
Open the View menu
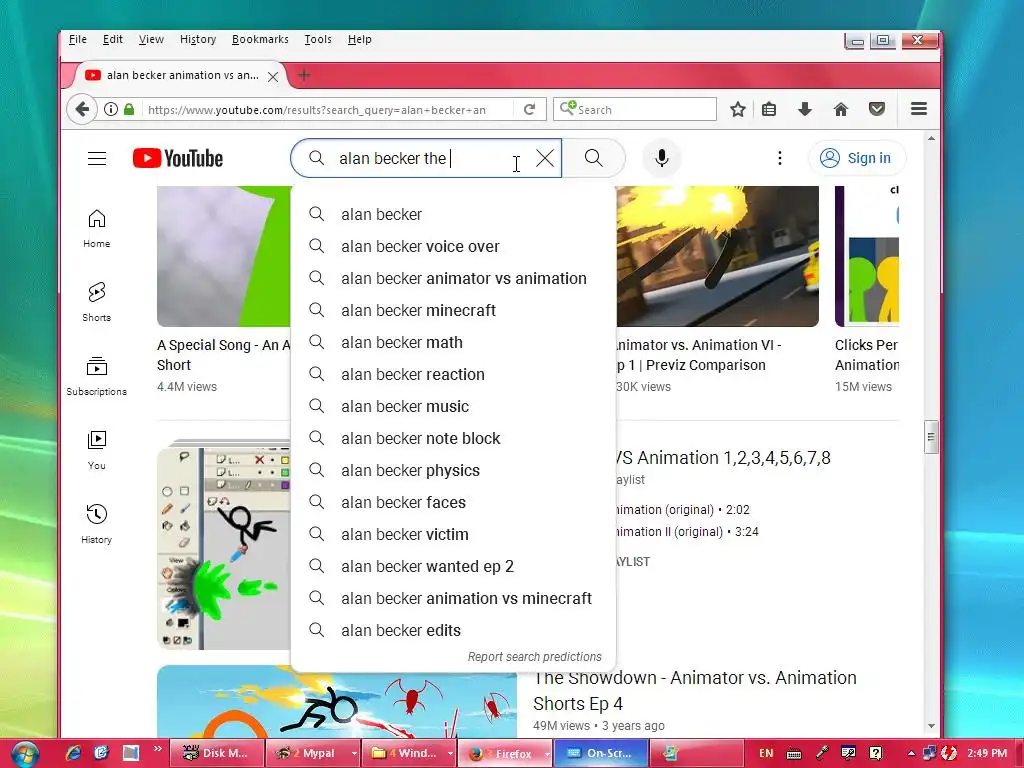151,39
